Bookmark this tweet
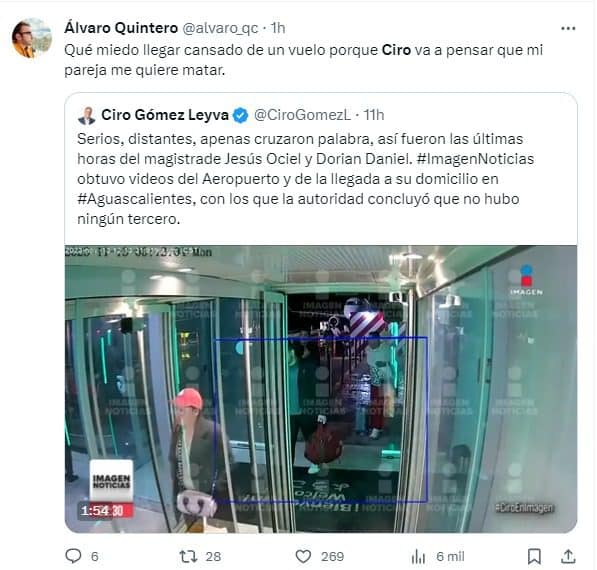 [x=534, y=556]
